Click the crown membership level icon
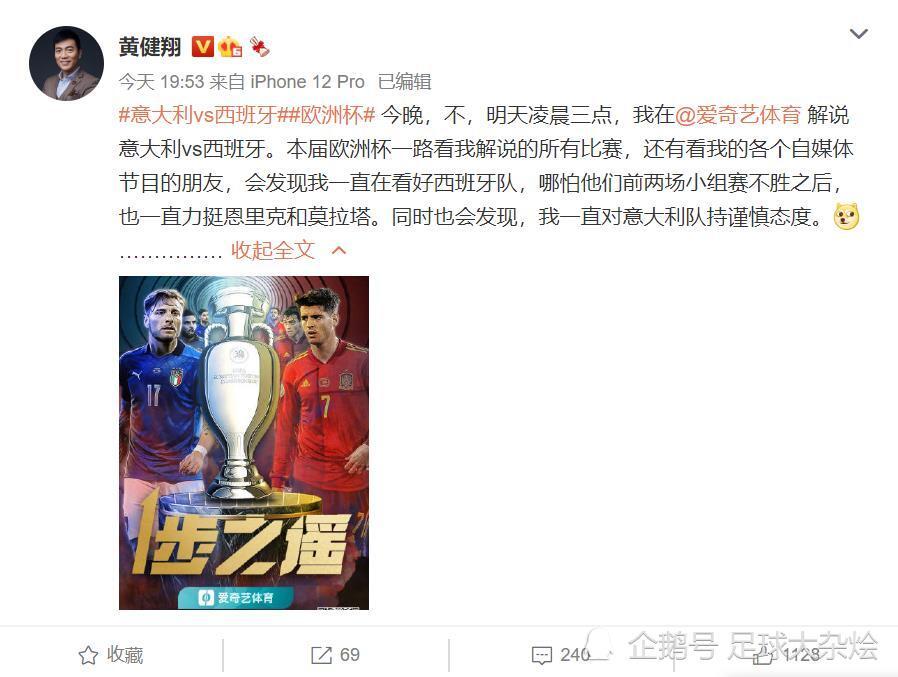898x677 pixels. [230, 47]
